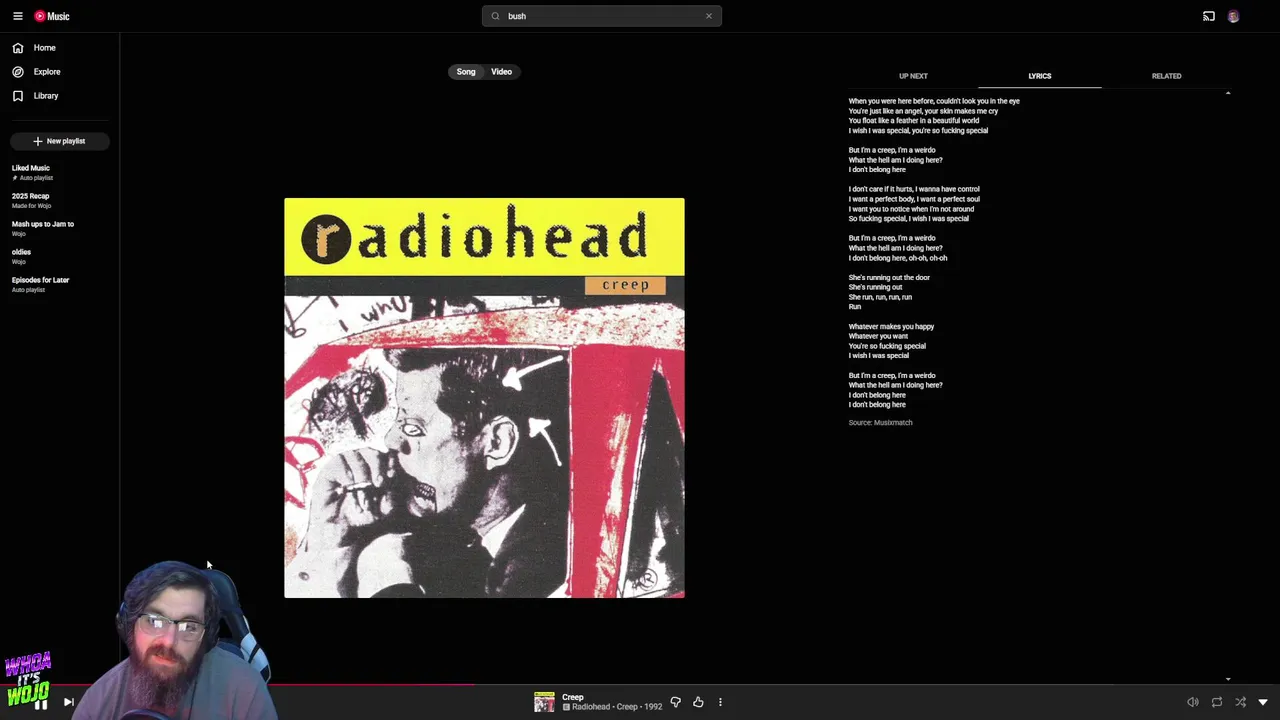The height and width of the screenshot is (720, 1280).
Task: Open the cast to device icon
Action: [x=1209, y=16]
